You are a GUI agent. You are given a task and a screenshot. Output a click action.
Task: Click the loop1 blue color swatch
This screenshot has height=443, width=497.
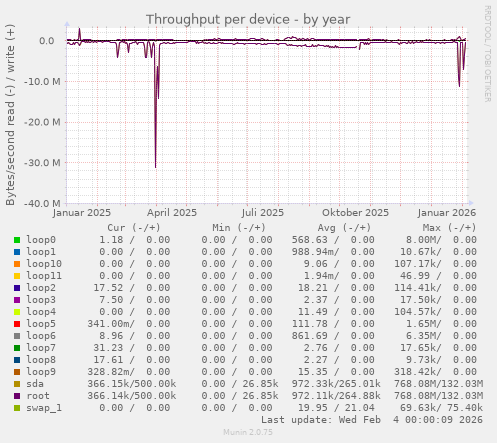point(17,252)
